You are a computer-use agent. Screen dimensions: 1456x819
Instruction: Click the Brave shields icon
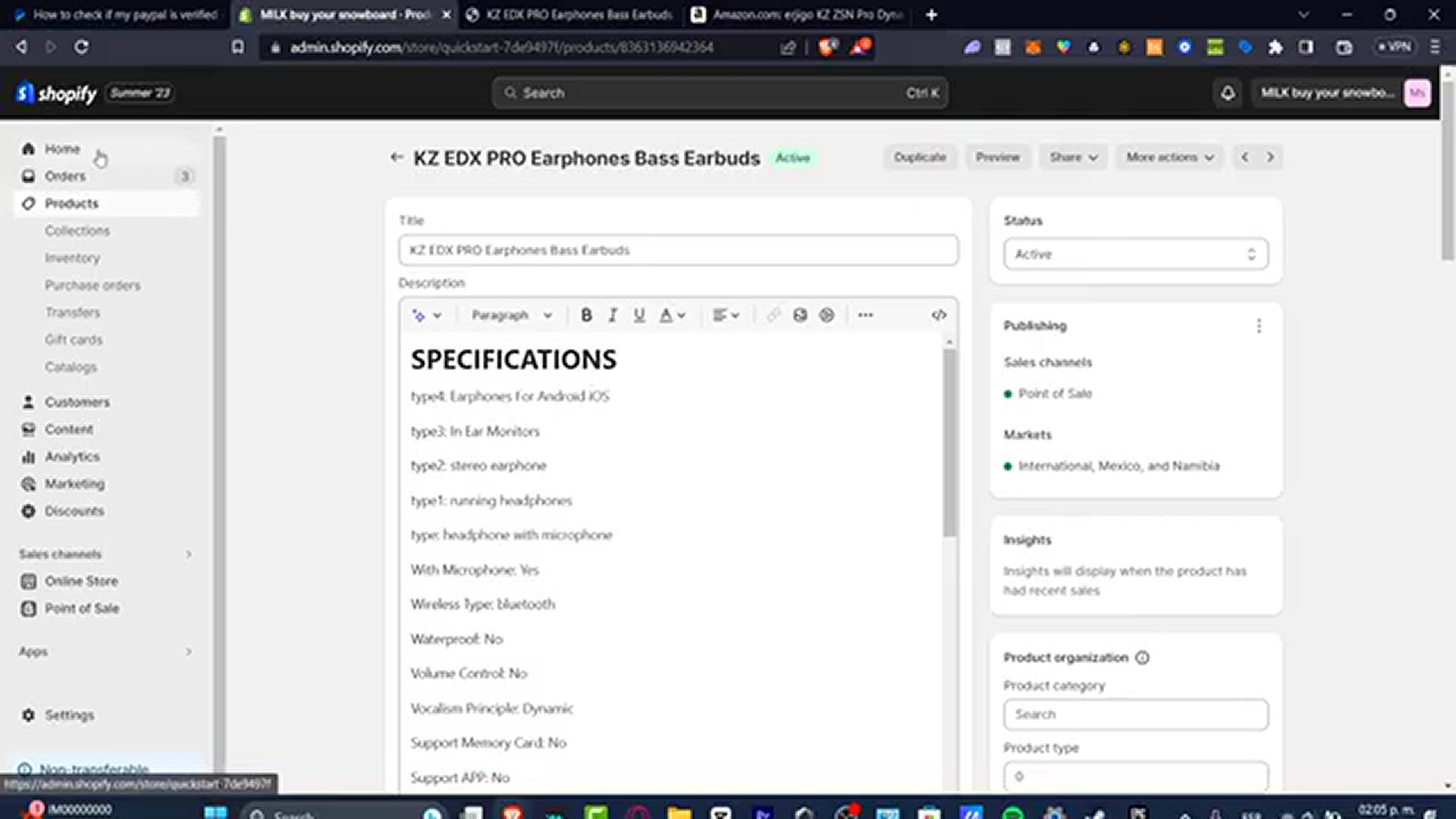point(827,47)
